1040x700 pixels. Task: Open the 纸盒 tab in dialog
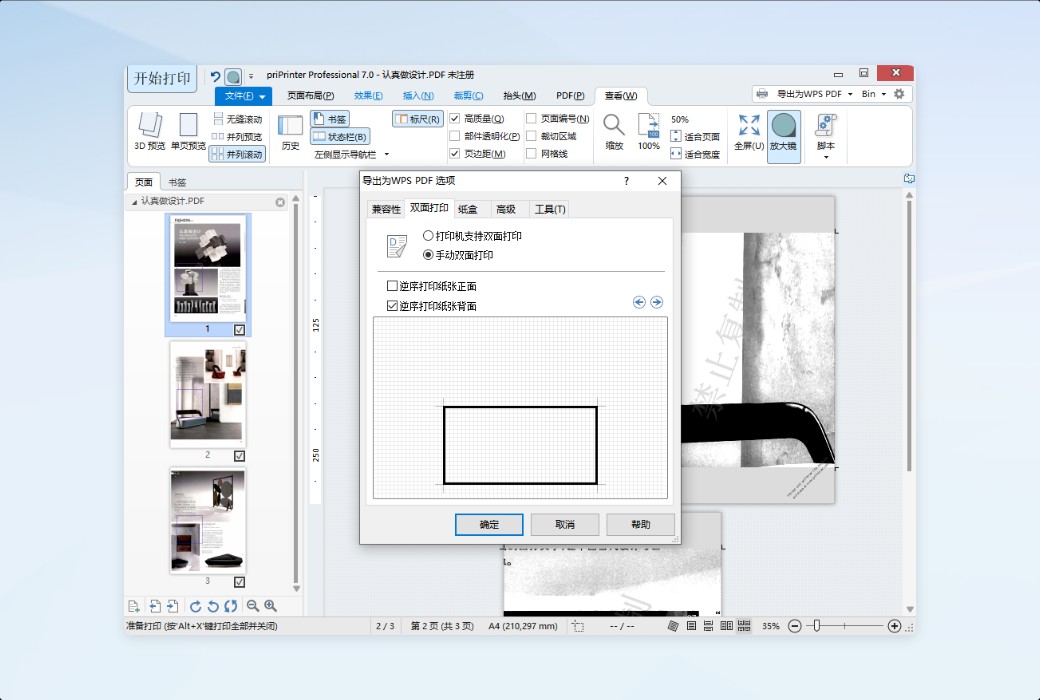tap(468, 209)
